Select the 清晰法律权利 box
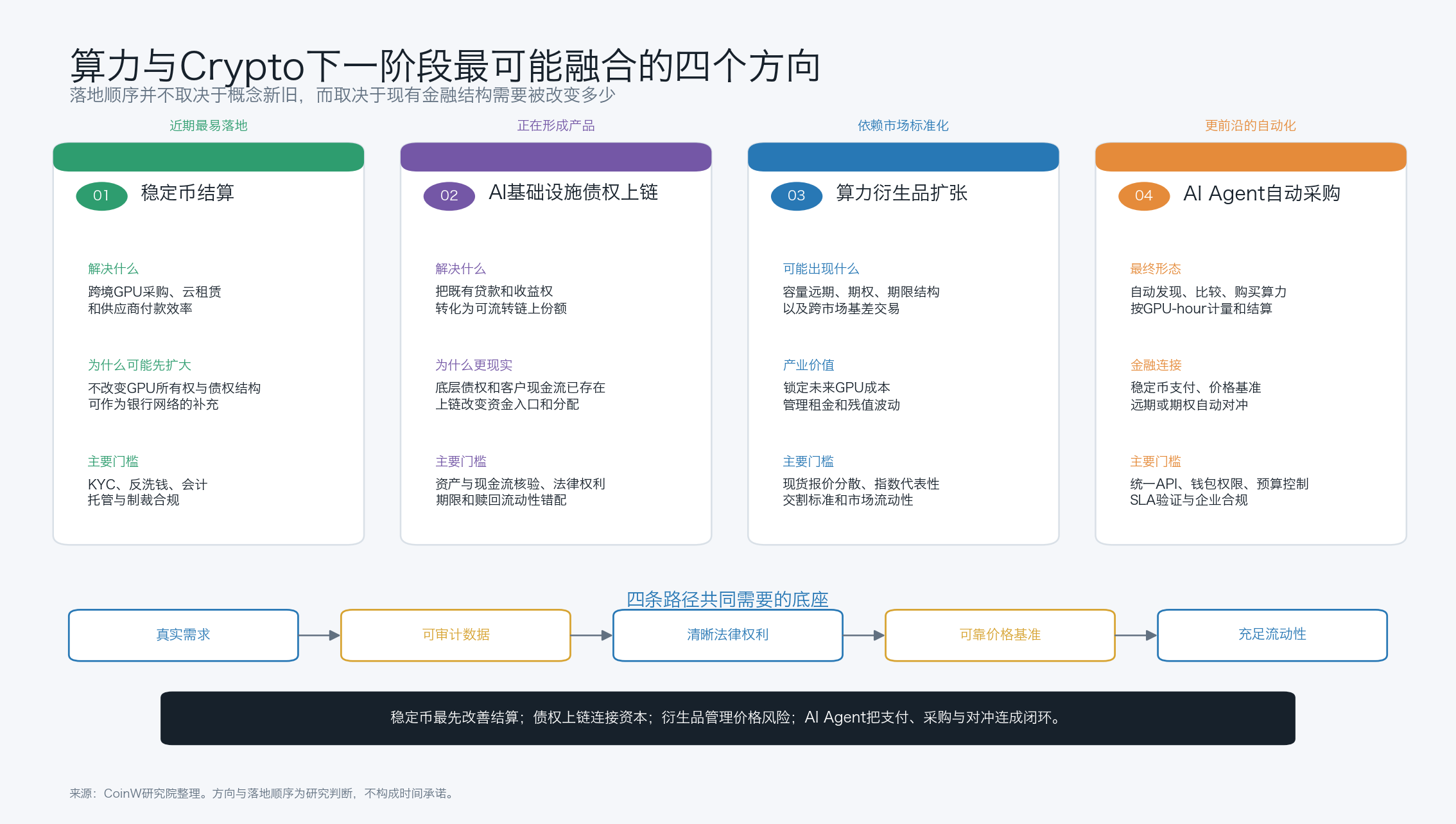Image resolution: width=1456 pixels, height=824 pixels. [x=728, y=635]
